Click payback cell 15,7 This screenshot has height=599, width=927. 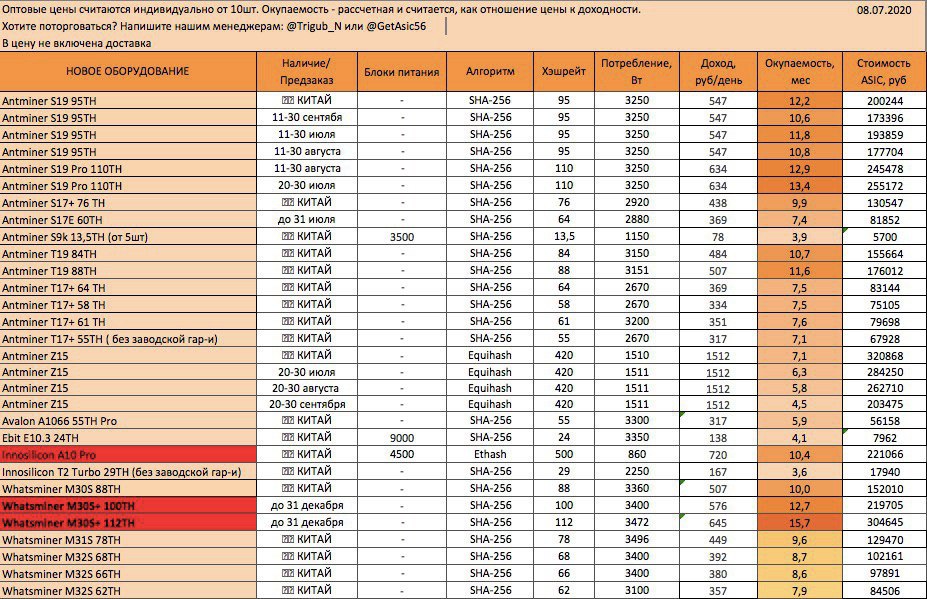coord(799,523)
